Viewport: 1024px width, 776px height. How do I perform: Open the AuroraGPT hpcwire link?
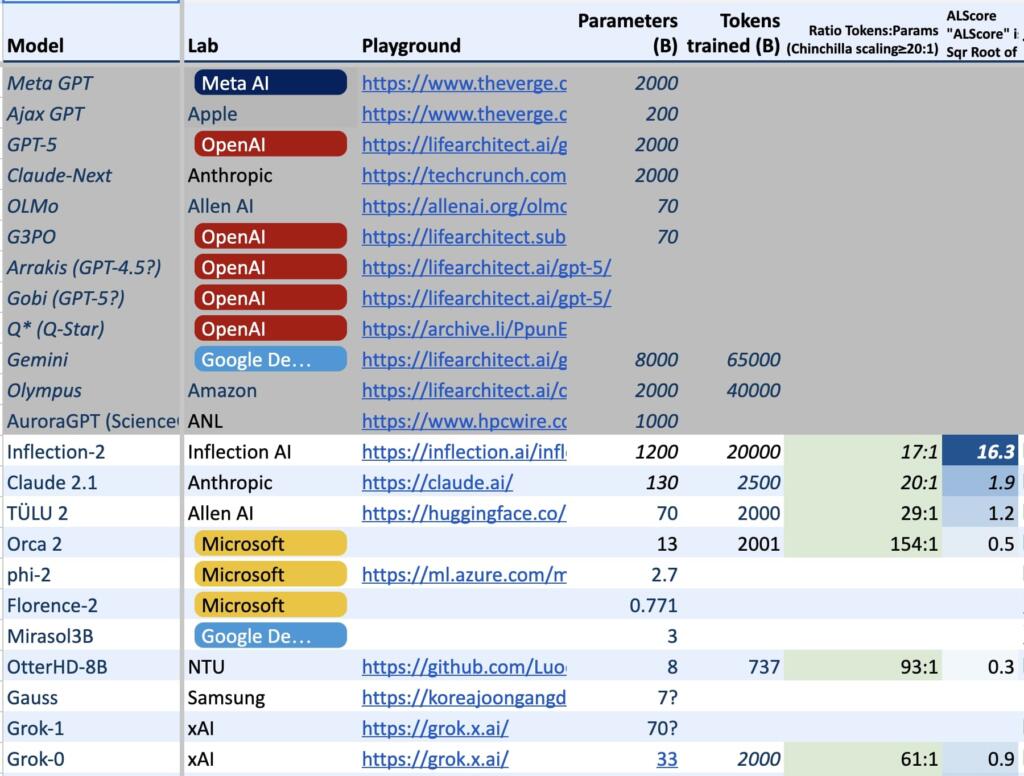(463, 422)
